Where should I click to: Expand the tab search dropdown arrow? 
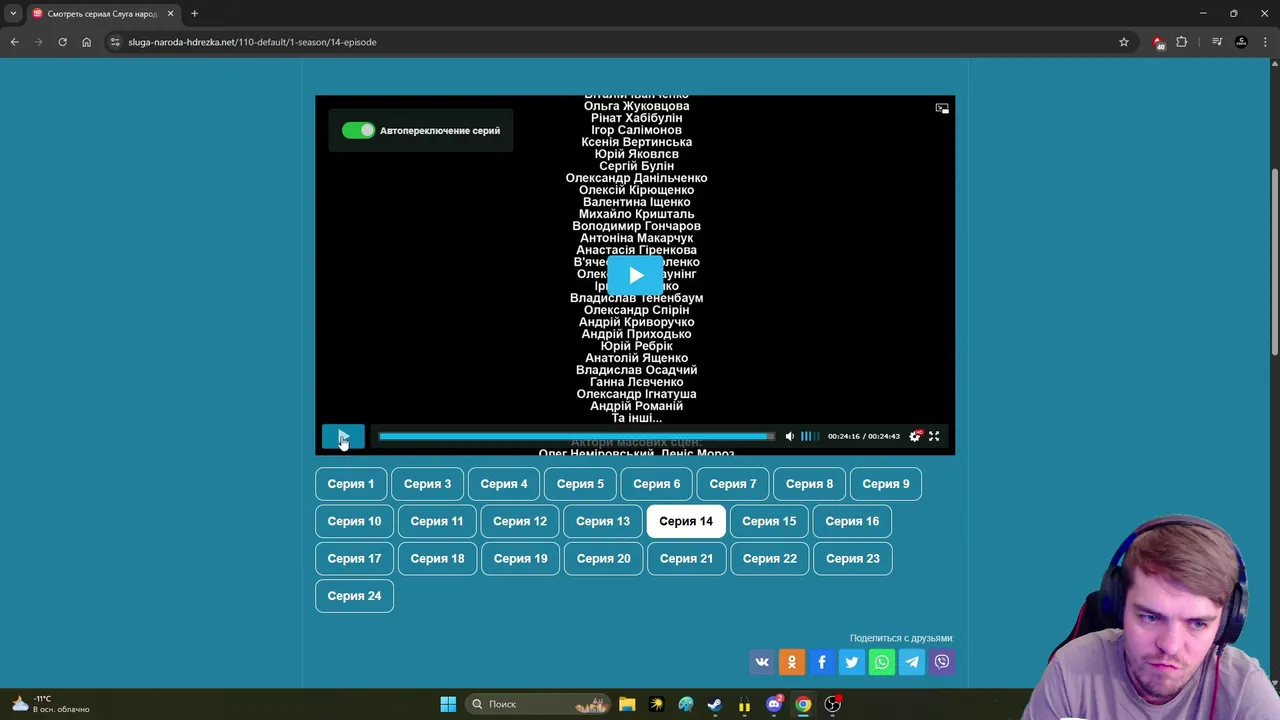pos(13,14)
